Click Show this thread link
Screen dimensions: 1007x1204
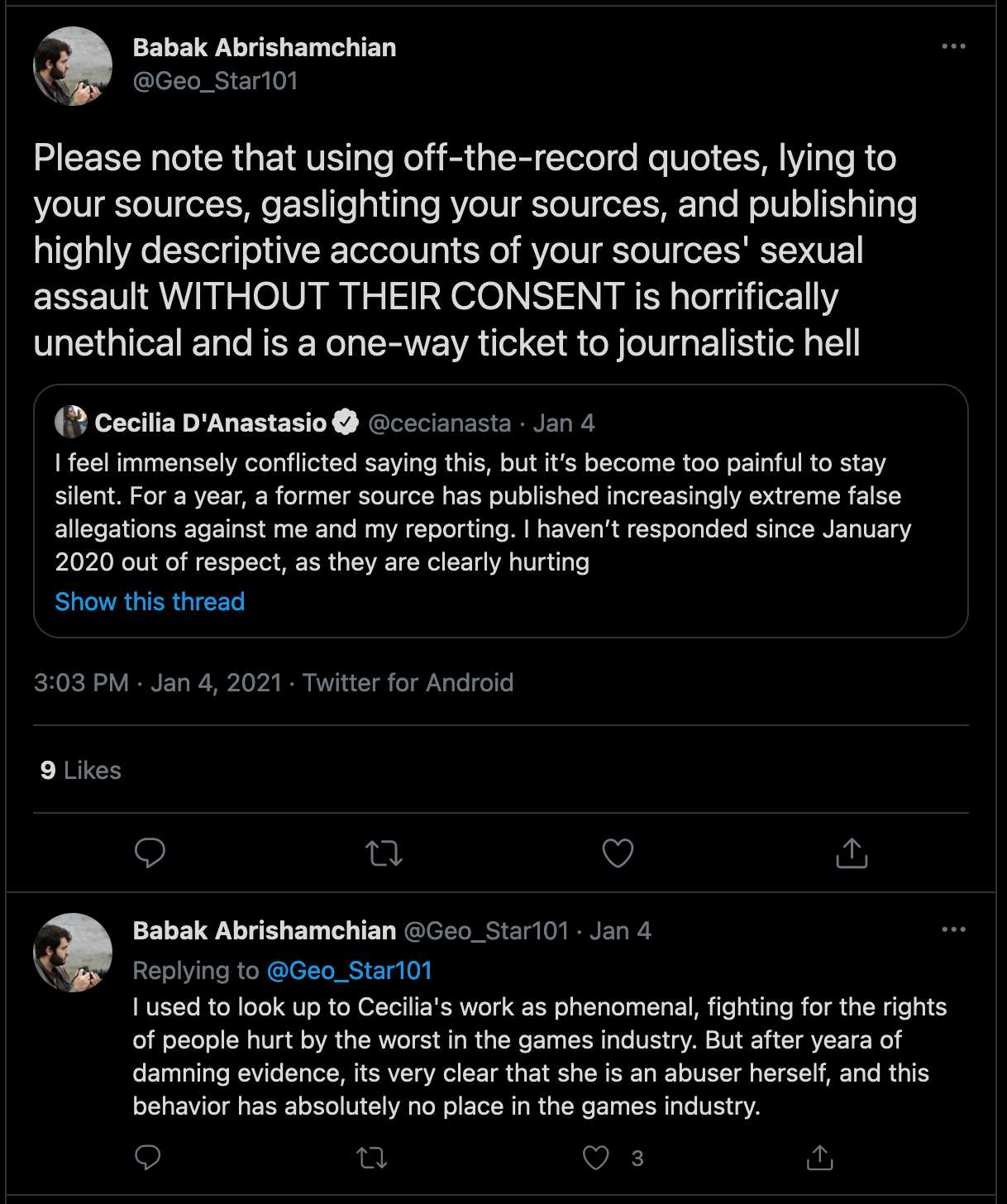pyautogui.click(x=150, y=601)
